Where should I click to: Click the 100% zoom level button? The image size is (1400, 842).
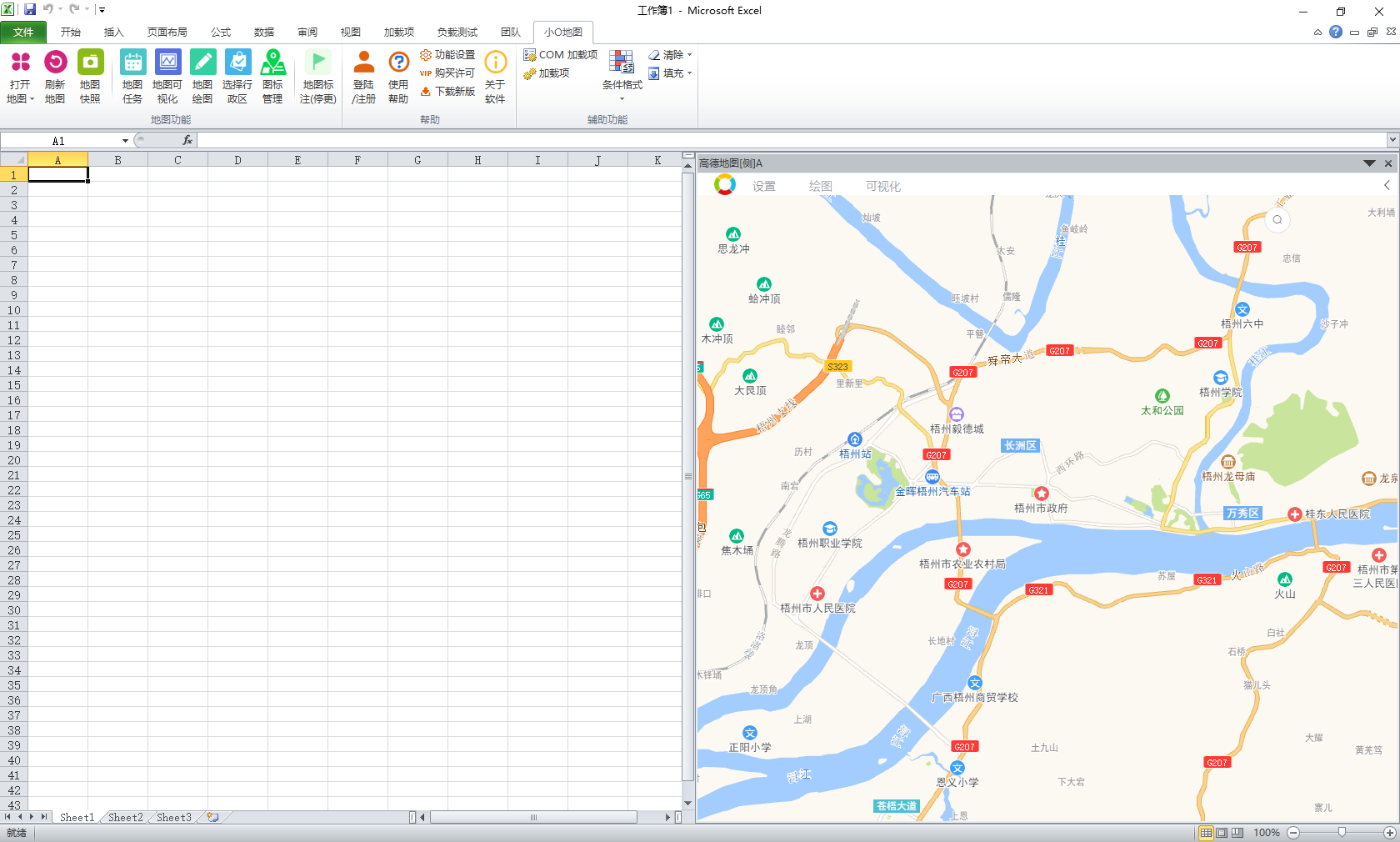1267,833
